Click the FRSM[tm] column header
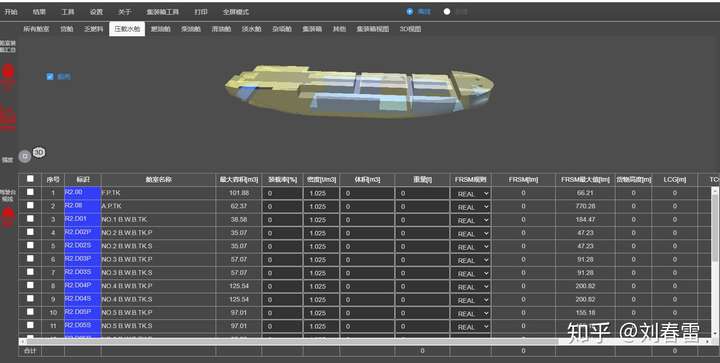Viewport: 720px width, 363px height. click(x=523, y=179)
